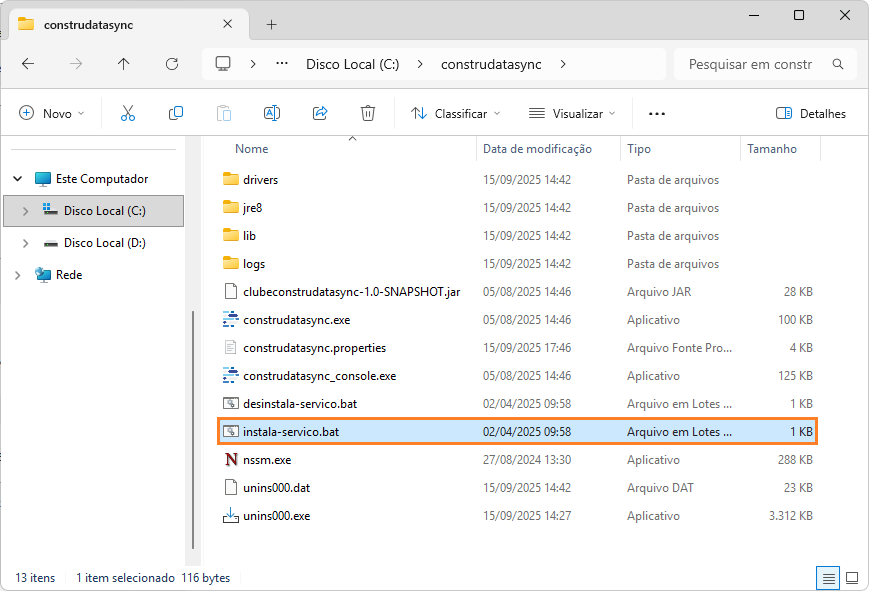Switch to details list view in status bar
Screen dimensions: 869x591
tap(829, 579)
